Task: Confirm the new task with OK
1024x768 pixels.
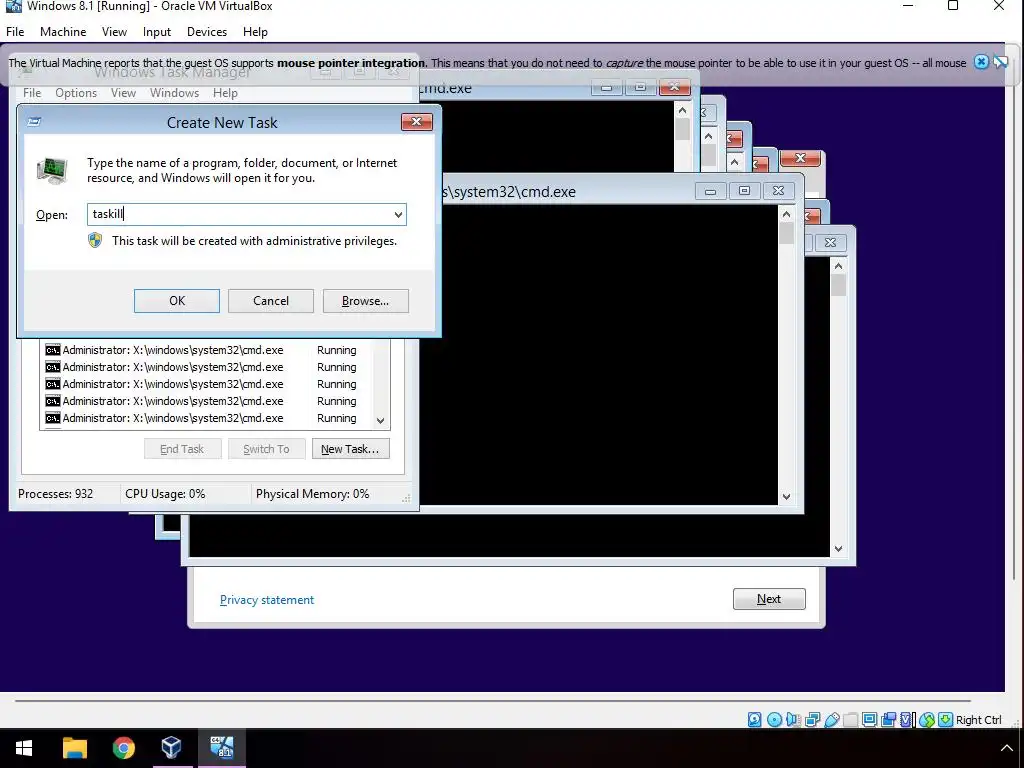Action: pyautogui.click(x=177, y=301)
